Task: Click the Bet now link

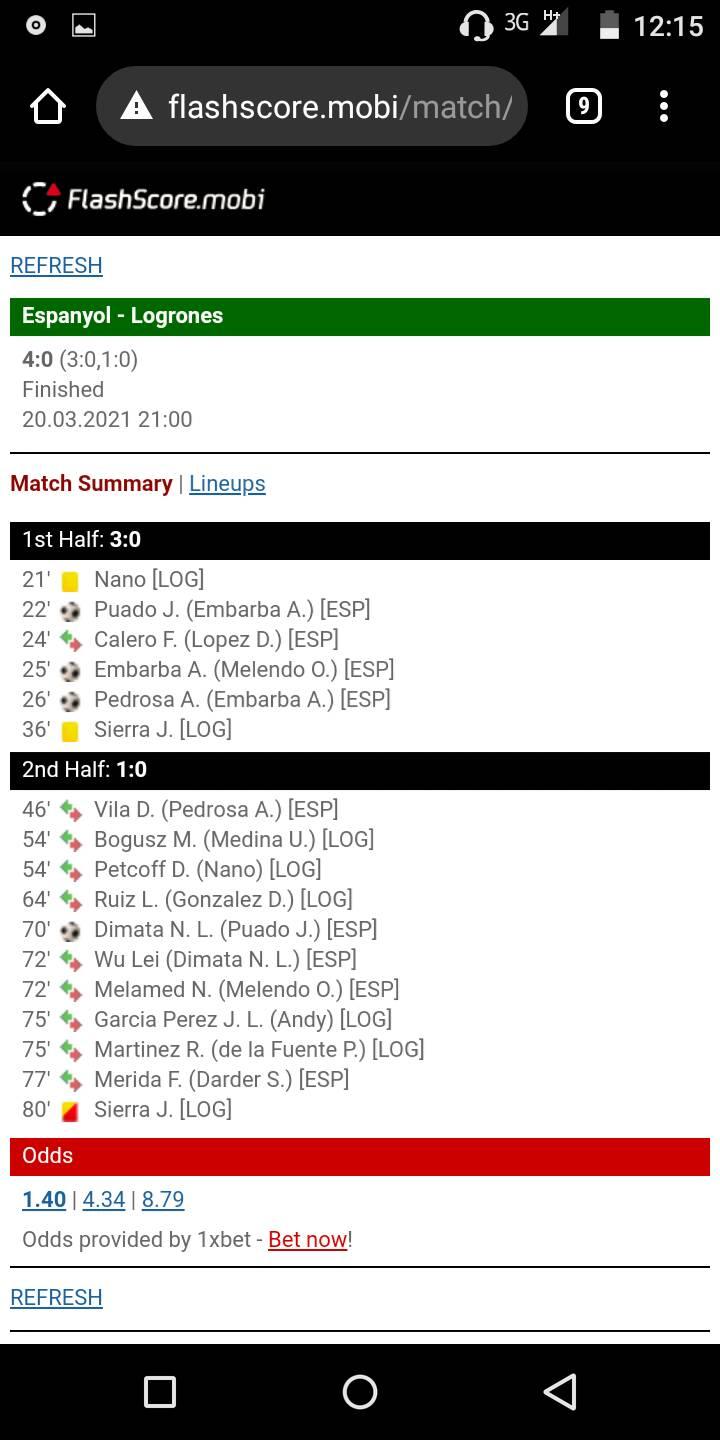Action: (307, 1239)
